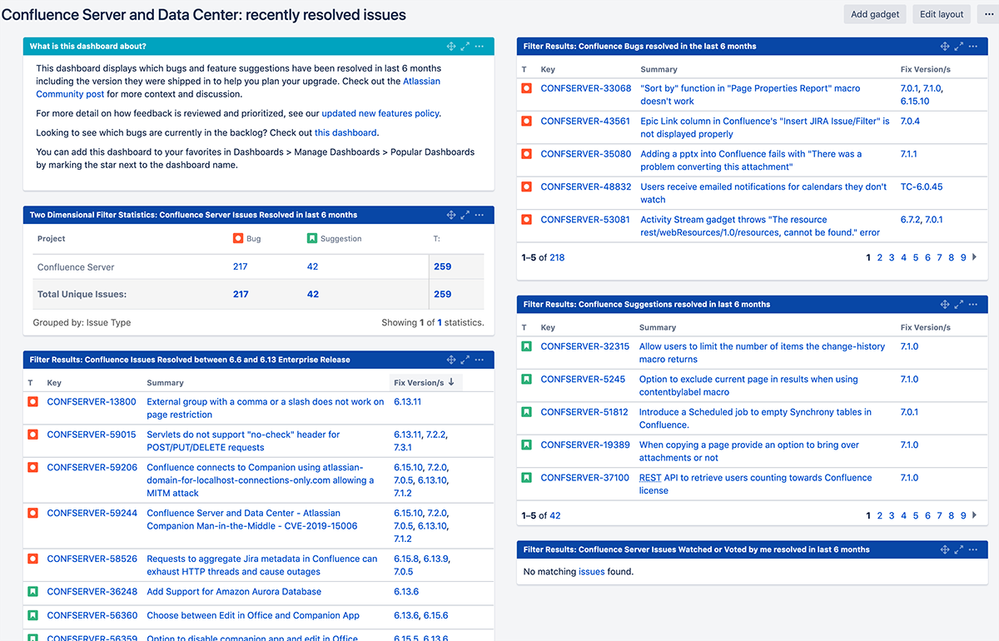Move the 6.6 and 6.13 Enterprise Release gadget
999x641 pixels.
click(451, 360)
